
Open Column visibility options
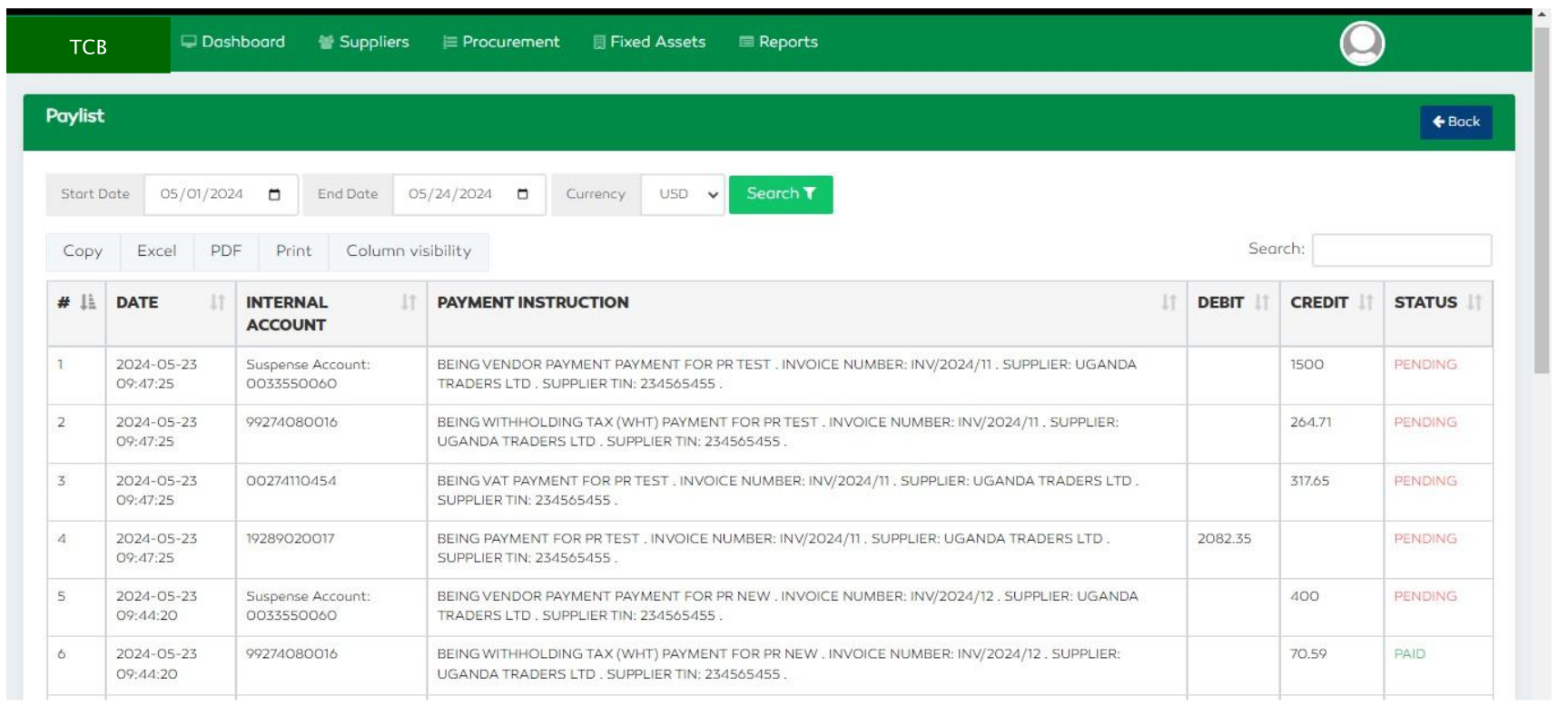[409, 251]
